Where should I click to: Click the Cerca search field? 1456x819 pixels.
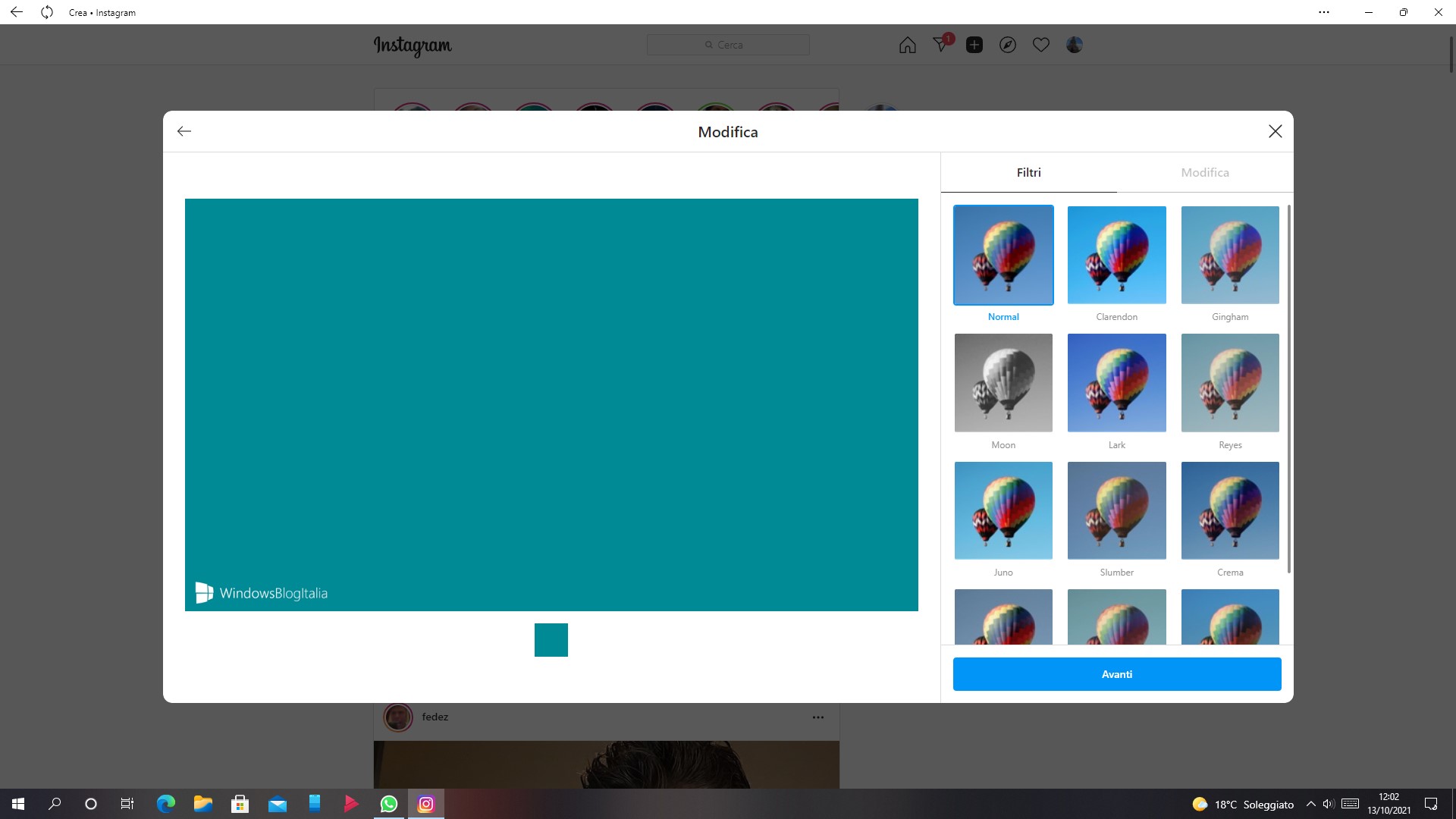pyautogui.click(x=728, y=45)
